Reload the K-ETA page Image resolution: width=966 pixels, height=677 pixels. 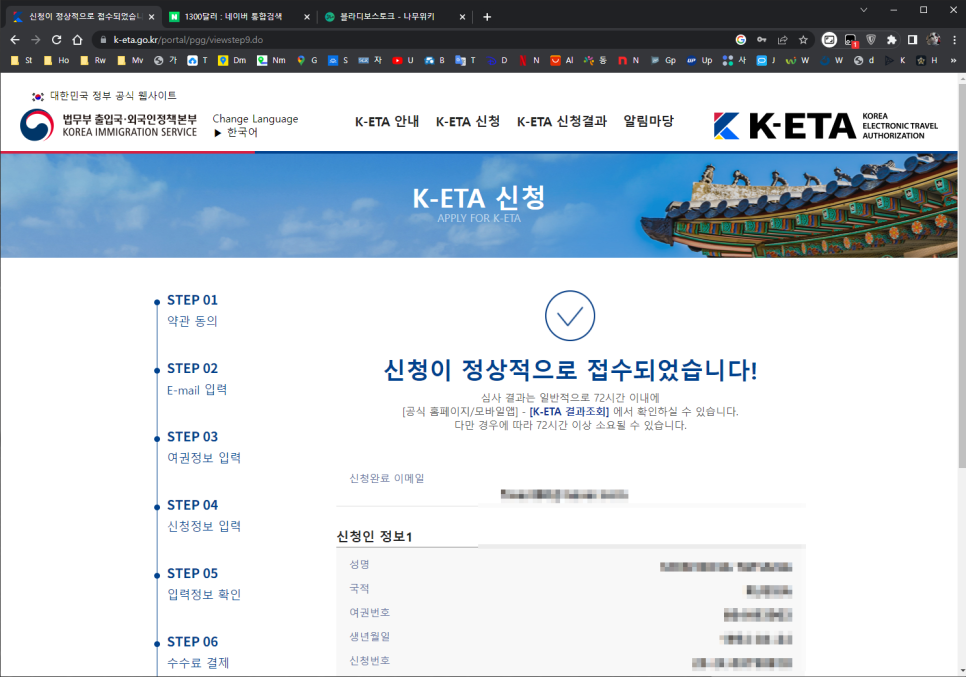57,39
